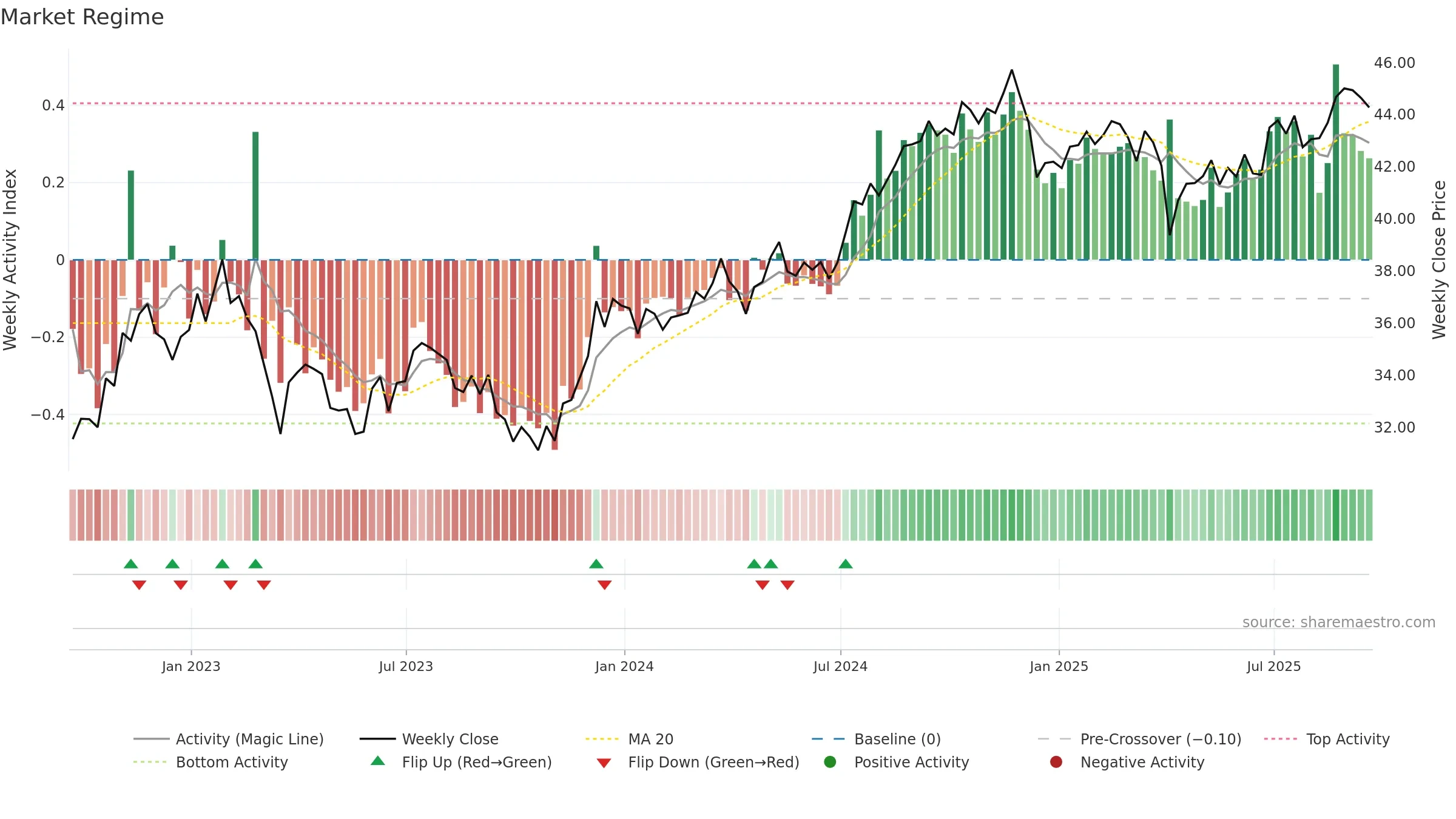Screen dimensions: 1456x819
Task: Click the MA 20 legend label
Action: [x=650, y=739]
